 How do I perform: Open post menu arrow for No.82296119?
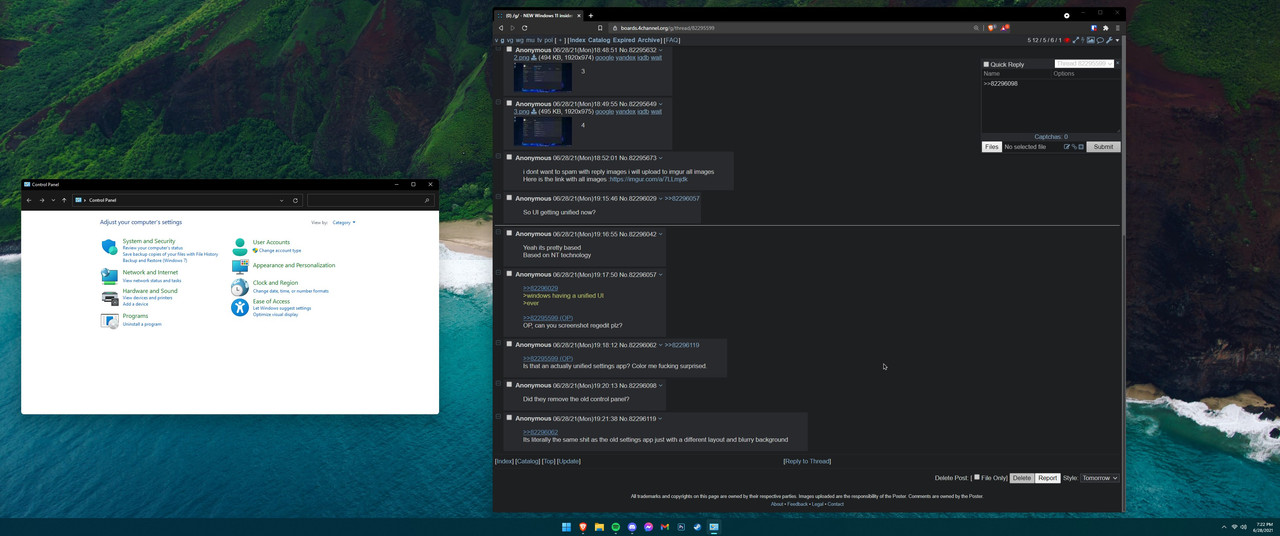[660, 419]
